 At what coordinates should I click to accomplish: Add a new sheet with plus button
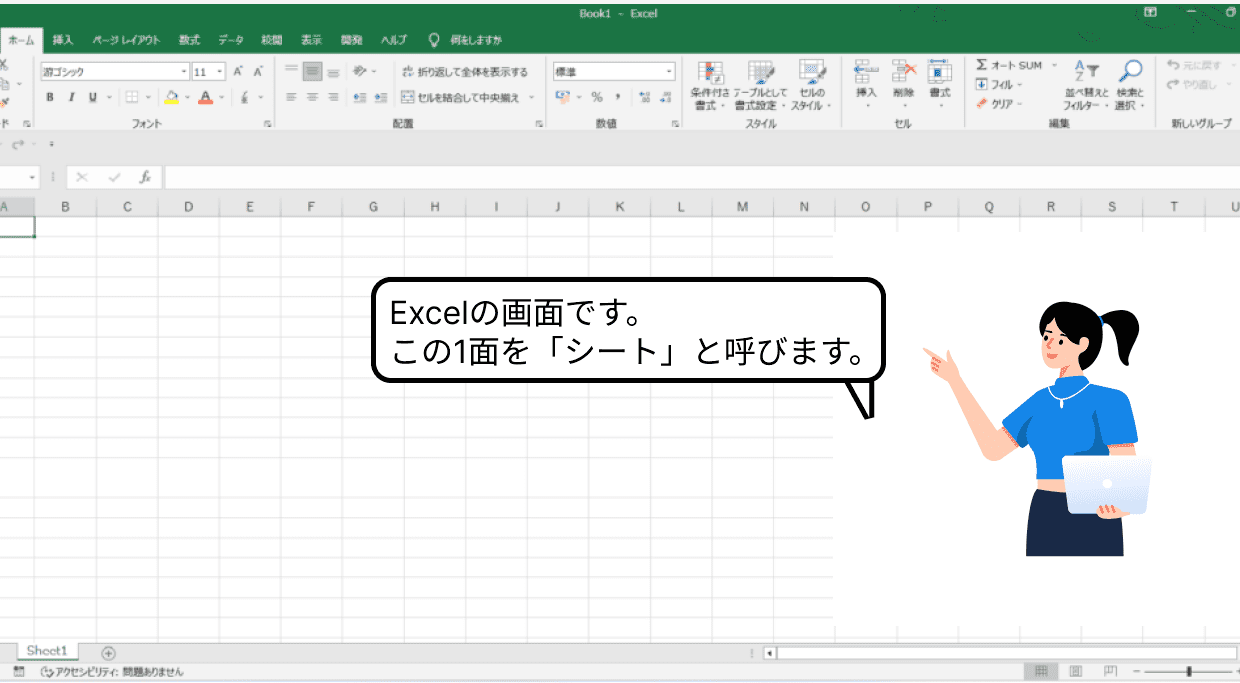point(109,652)
